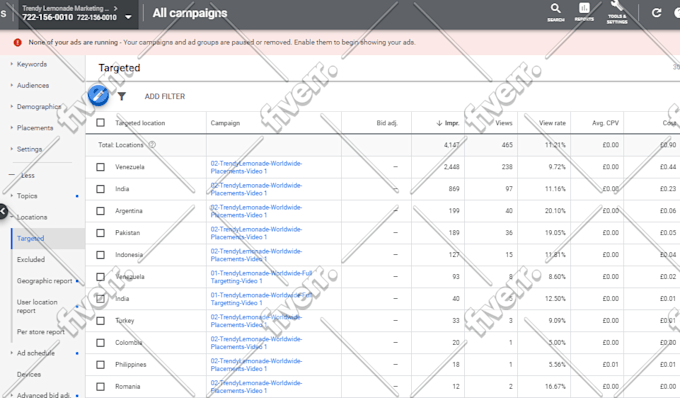Check the Philippines row checkbox
The width and height of the screenshot is (680, 398).
click(101, 365)
